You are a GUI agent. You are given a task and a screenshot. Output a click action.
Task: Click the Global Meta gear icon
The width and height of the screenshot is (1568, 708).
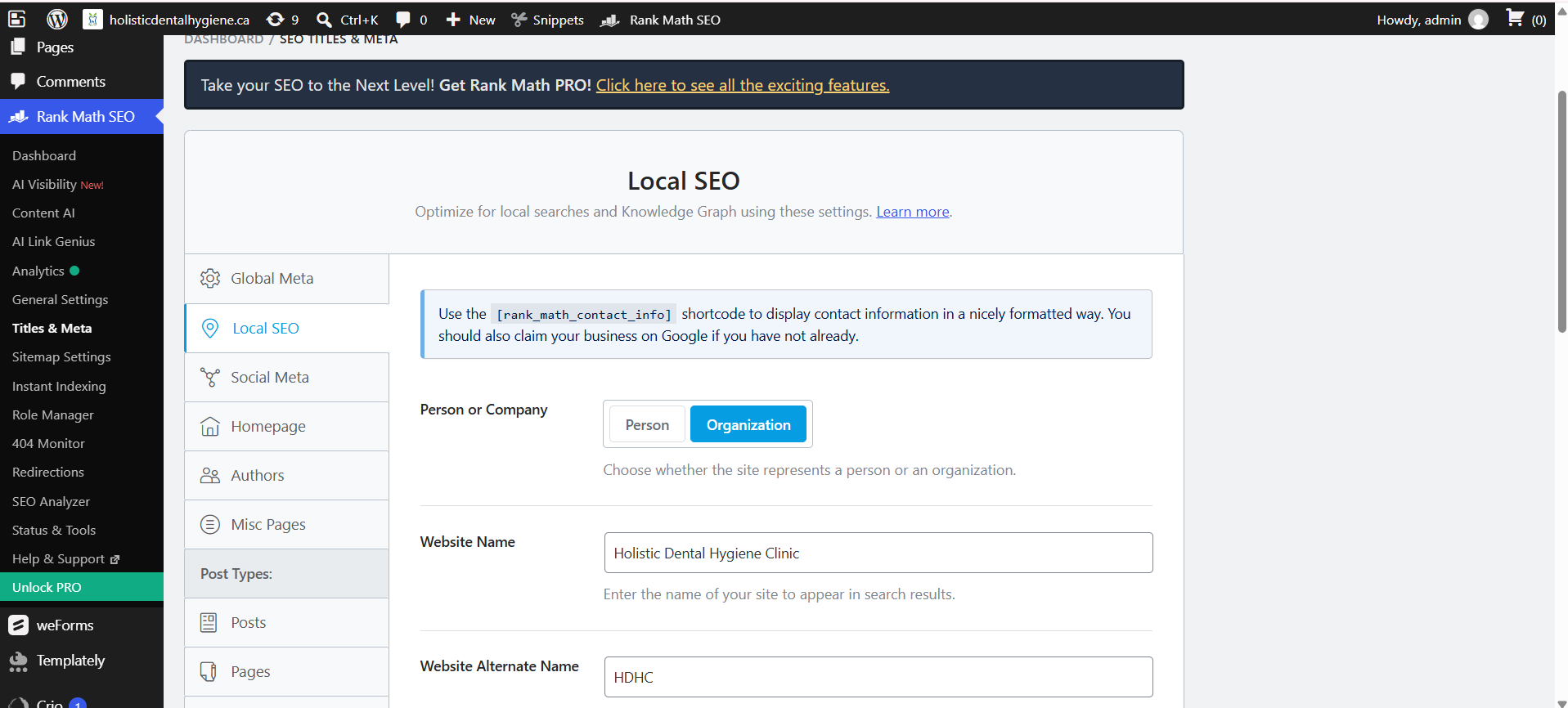(210, 279)
